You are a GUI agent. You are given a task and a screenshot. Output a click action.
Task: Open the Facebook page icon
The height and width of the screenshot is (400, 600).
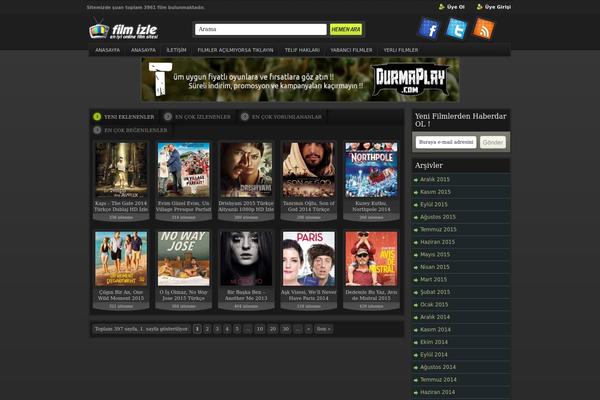[x=429, y=28]
